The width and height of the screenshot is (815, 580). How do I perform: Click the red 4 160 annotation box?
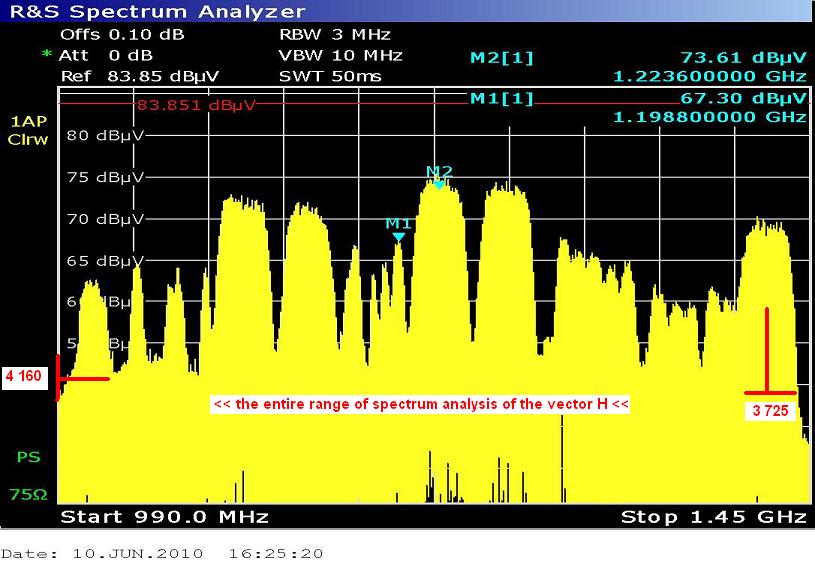[28, 378]
